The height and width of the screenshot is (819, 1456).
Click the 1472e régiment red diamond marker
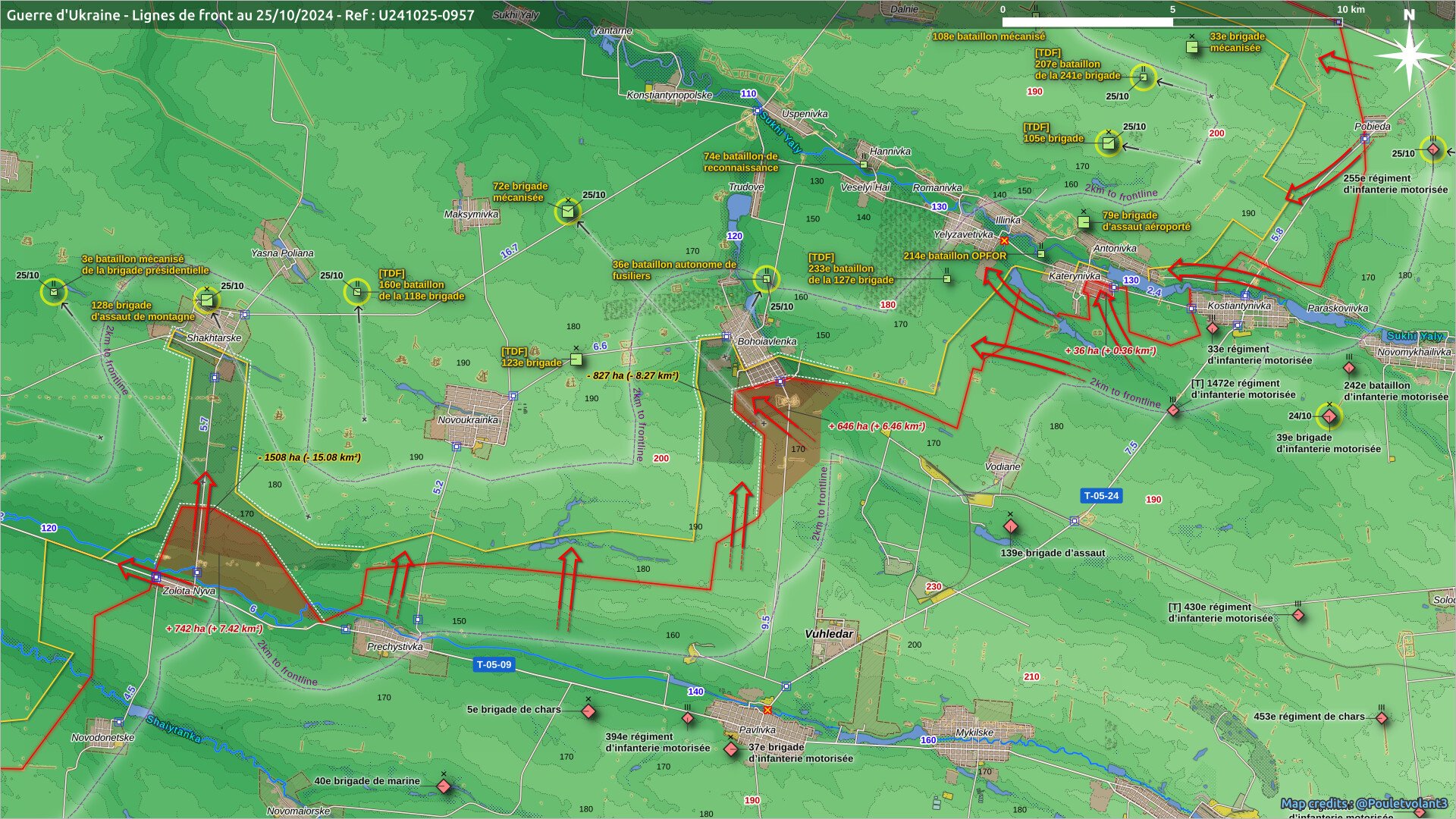[x=1173, y=410]
